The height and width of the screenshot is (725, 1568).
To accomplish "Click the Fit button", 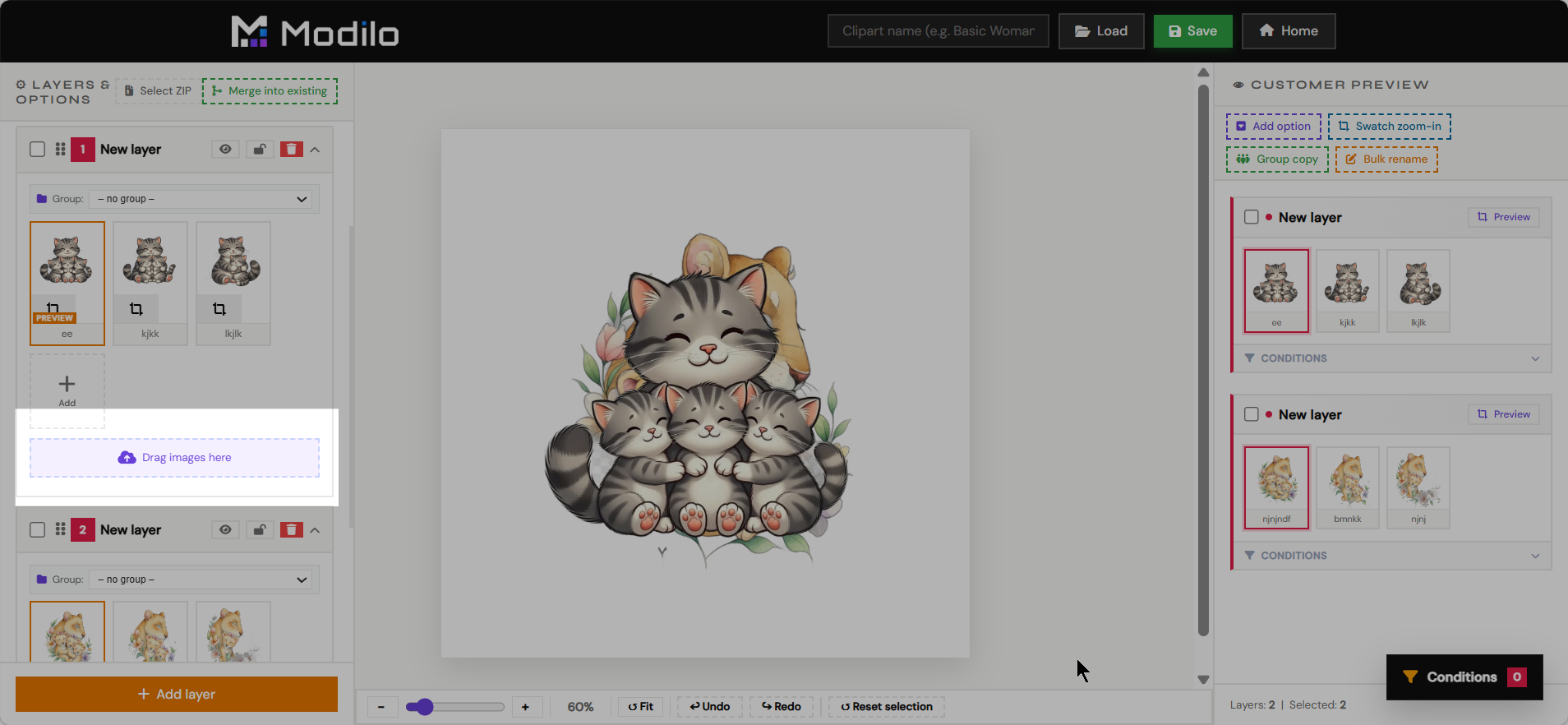I will tap(641, 707).
